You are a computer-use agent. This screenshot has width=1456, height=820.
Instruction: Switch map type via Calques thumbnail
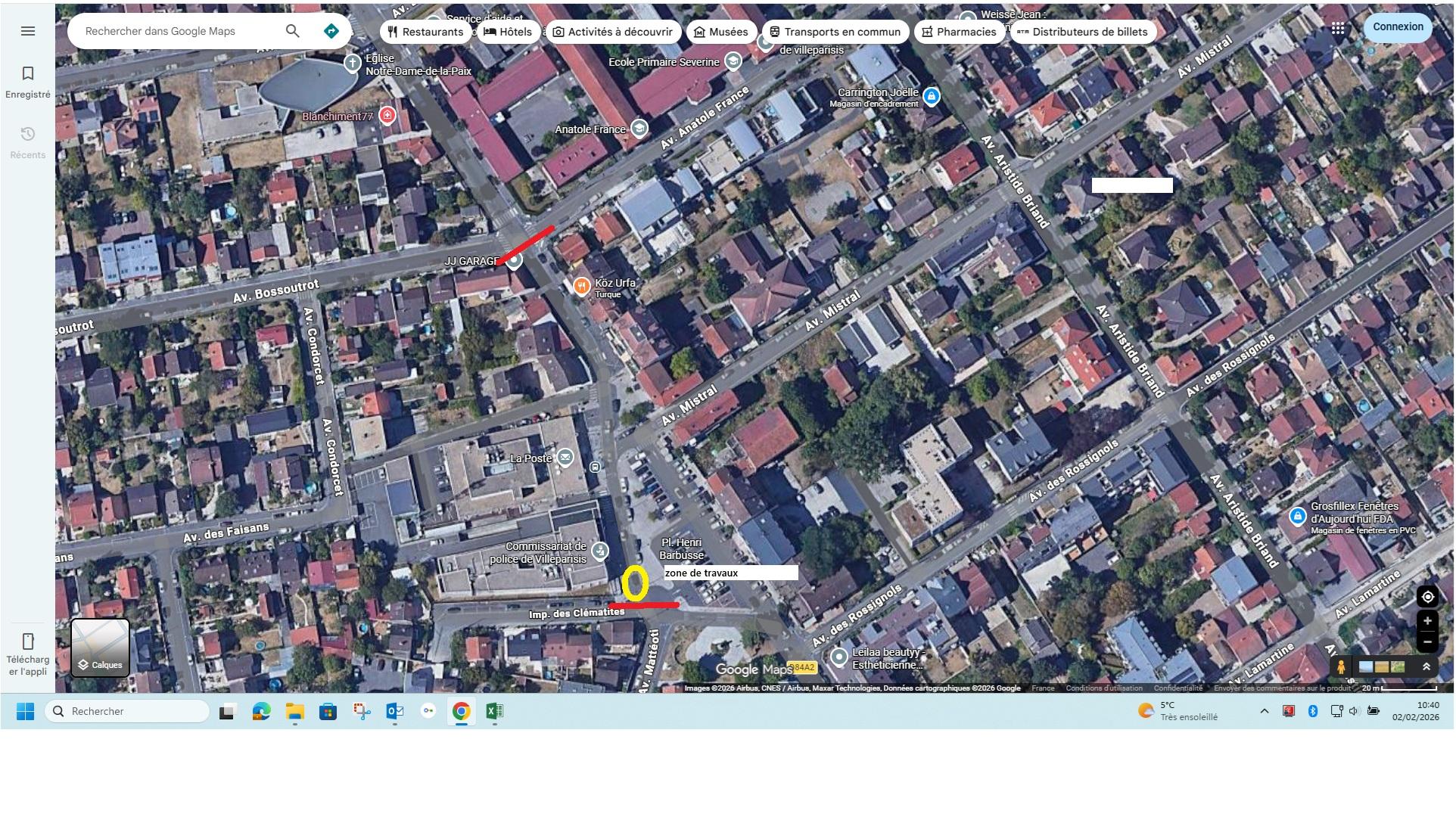(101, 648)
